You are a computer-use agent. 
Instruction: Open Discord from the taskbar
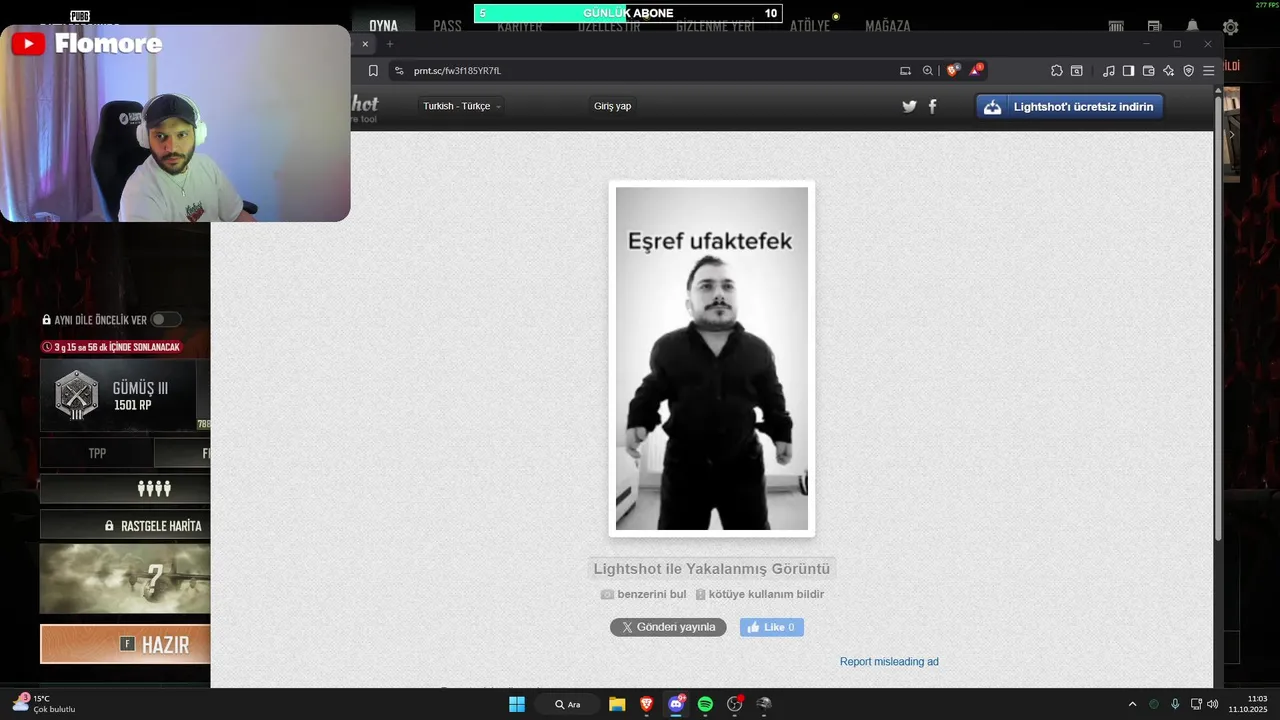[x=676, y=704]
